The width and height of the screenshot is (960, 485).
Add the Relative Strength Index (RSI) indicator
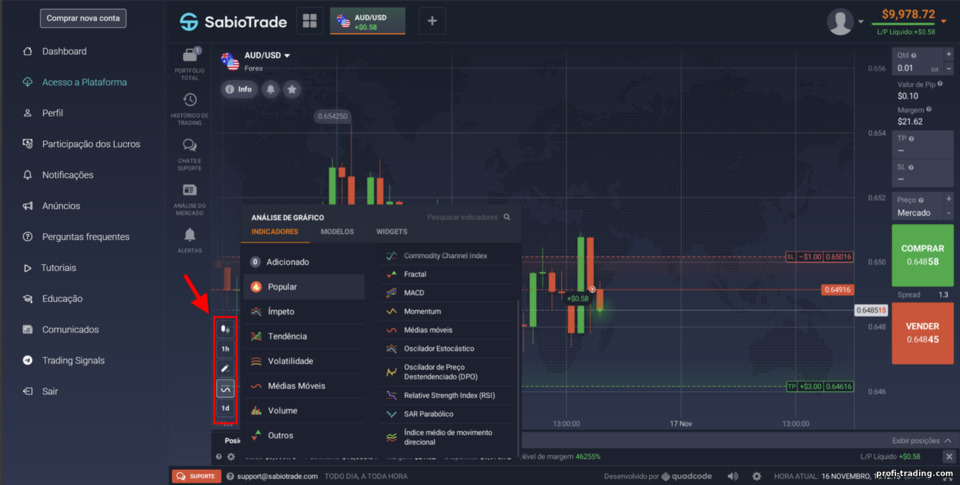(448, 396)
